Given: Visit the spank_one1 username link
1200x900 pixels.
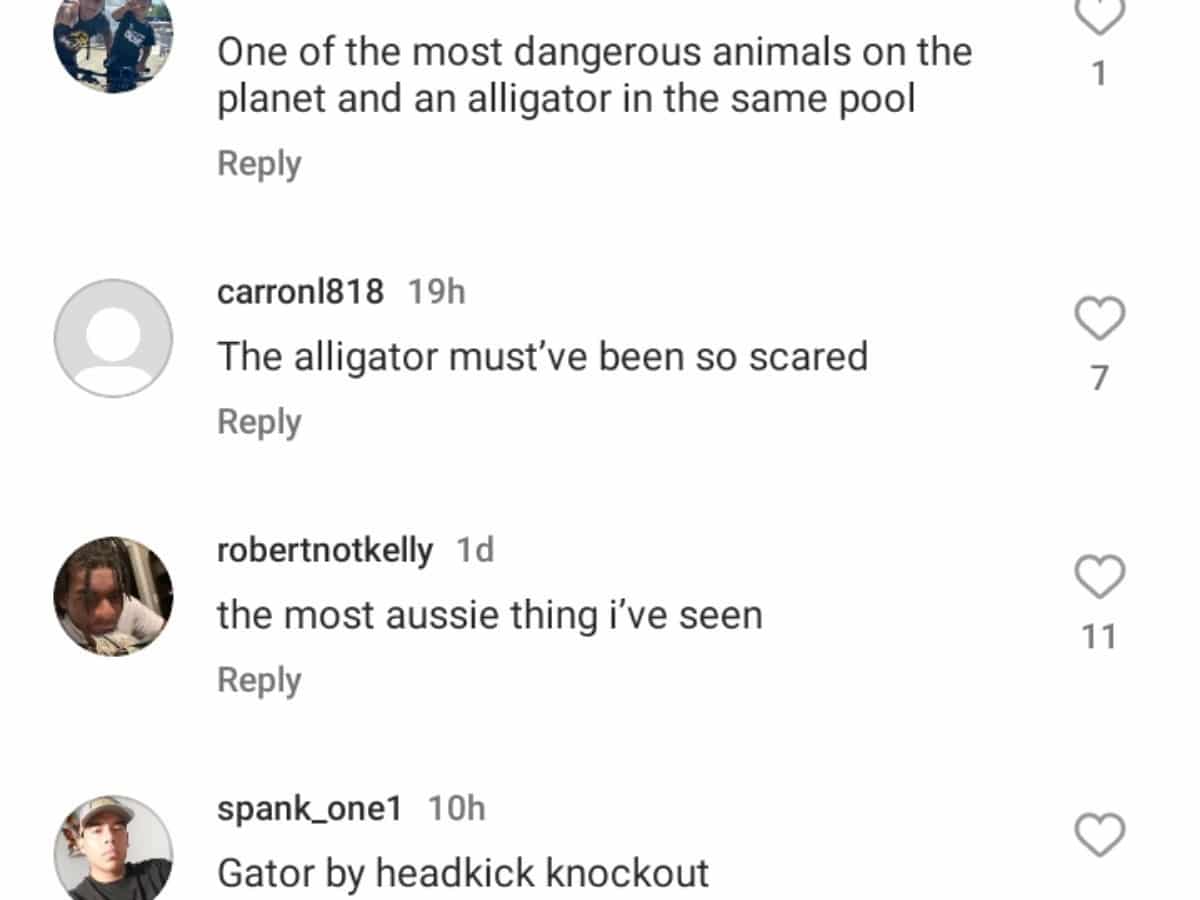Looking at the screenshot, I should [309, 808].
